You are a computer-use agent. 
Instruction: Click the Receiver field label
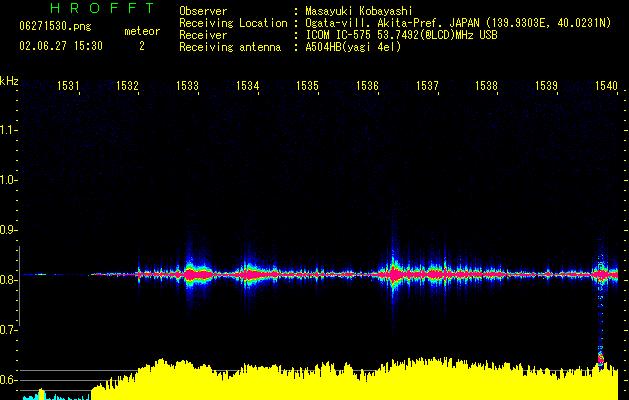click(x=203, y=35)
